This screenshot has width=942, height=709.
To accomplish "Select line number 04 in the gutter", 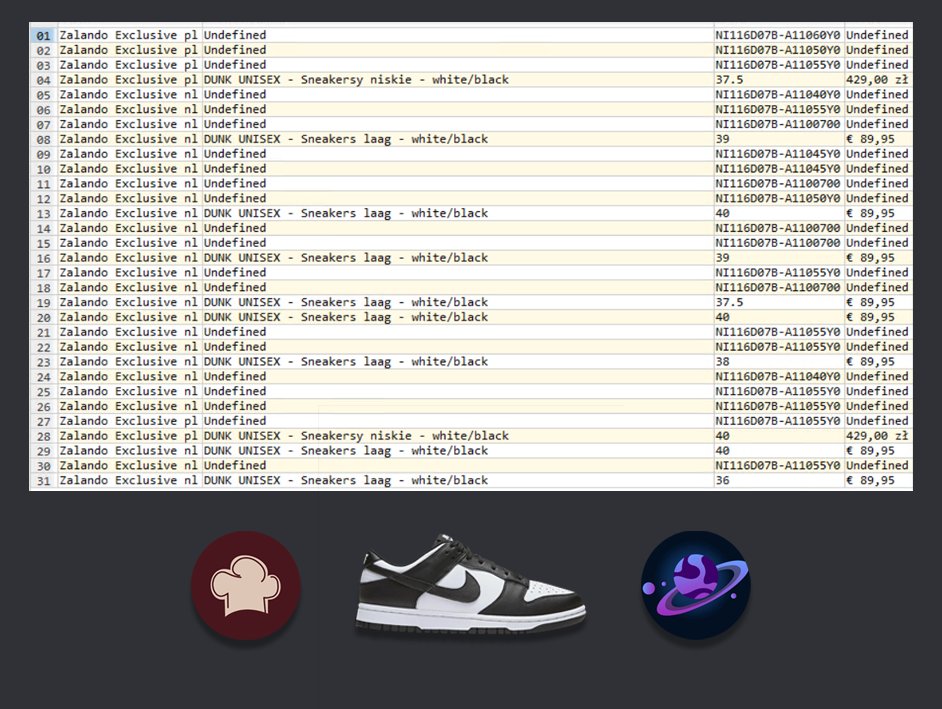I will click(43, 80).
